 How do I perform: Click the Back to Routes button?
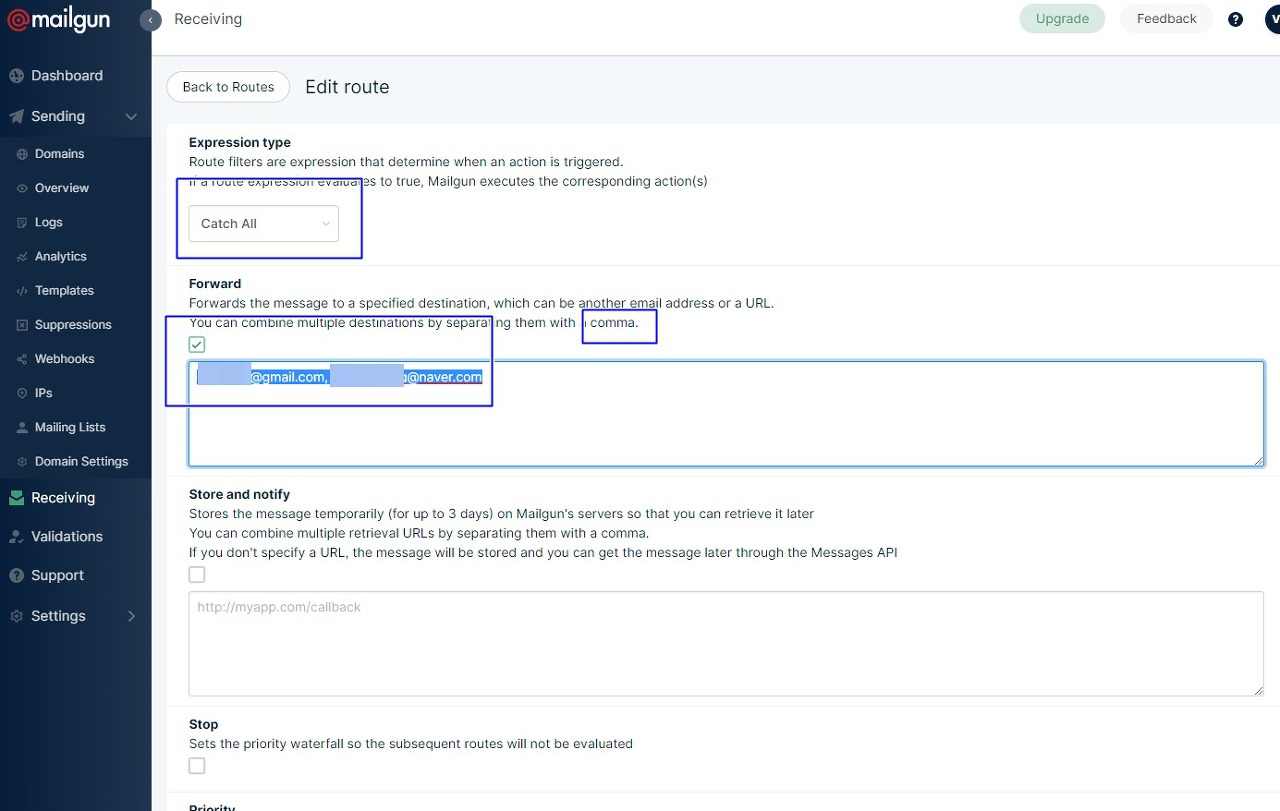point(228,87)
